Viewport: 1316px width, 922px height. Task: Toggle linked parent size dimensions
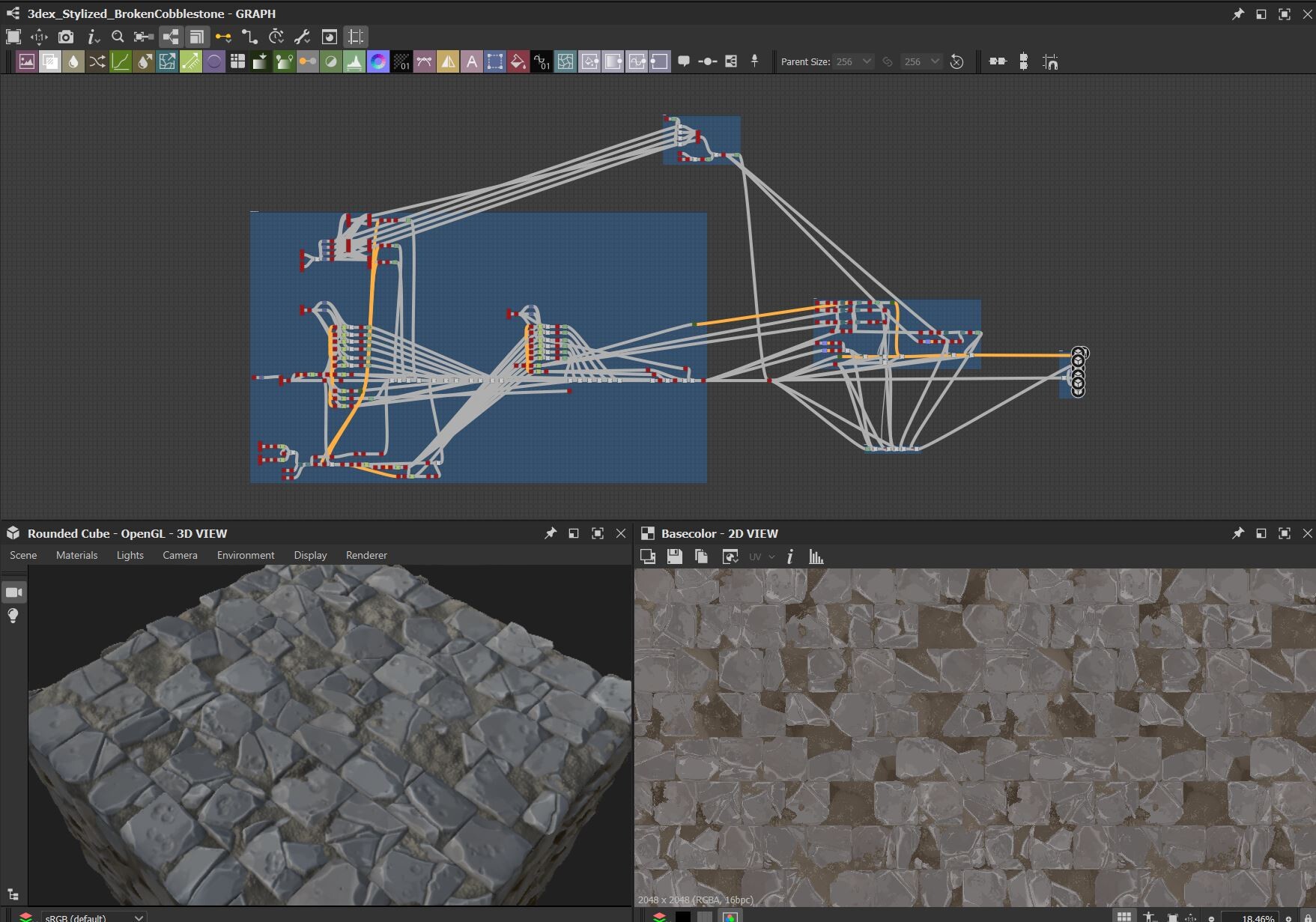click(888, 61)
